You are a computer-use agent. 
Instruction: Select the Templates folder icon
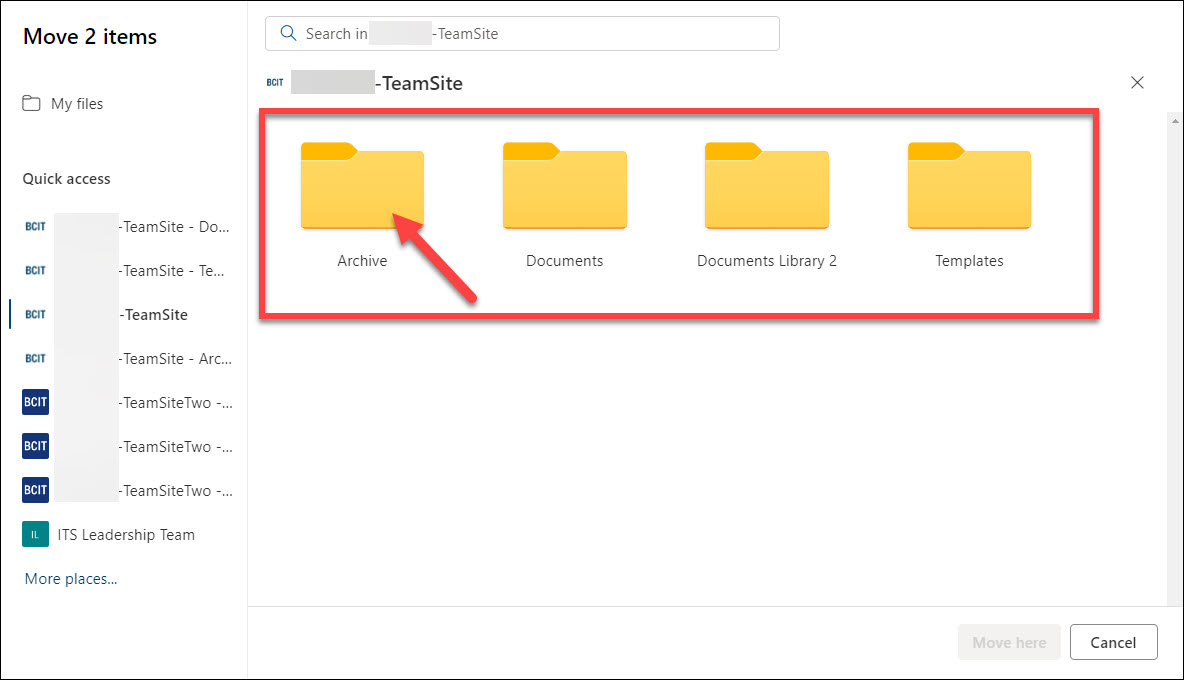point(969,187)
